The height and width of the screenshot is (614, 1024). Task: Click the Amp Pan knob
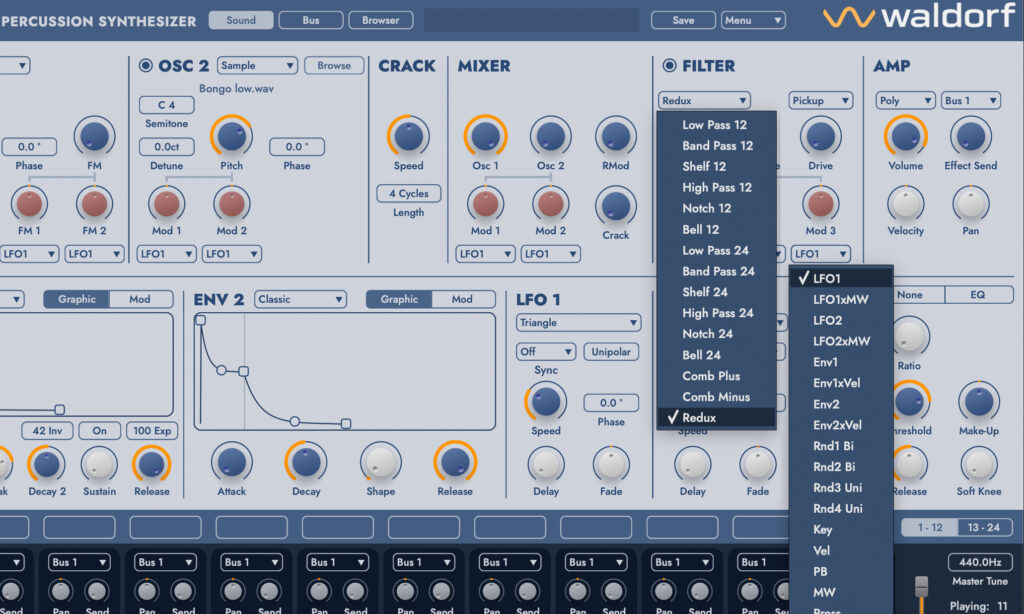(970, 203)
